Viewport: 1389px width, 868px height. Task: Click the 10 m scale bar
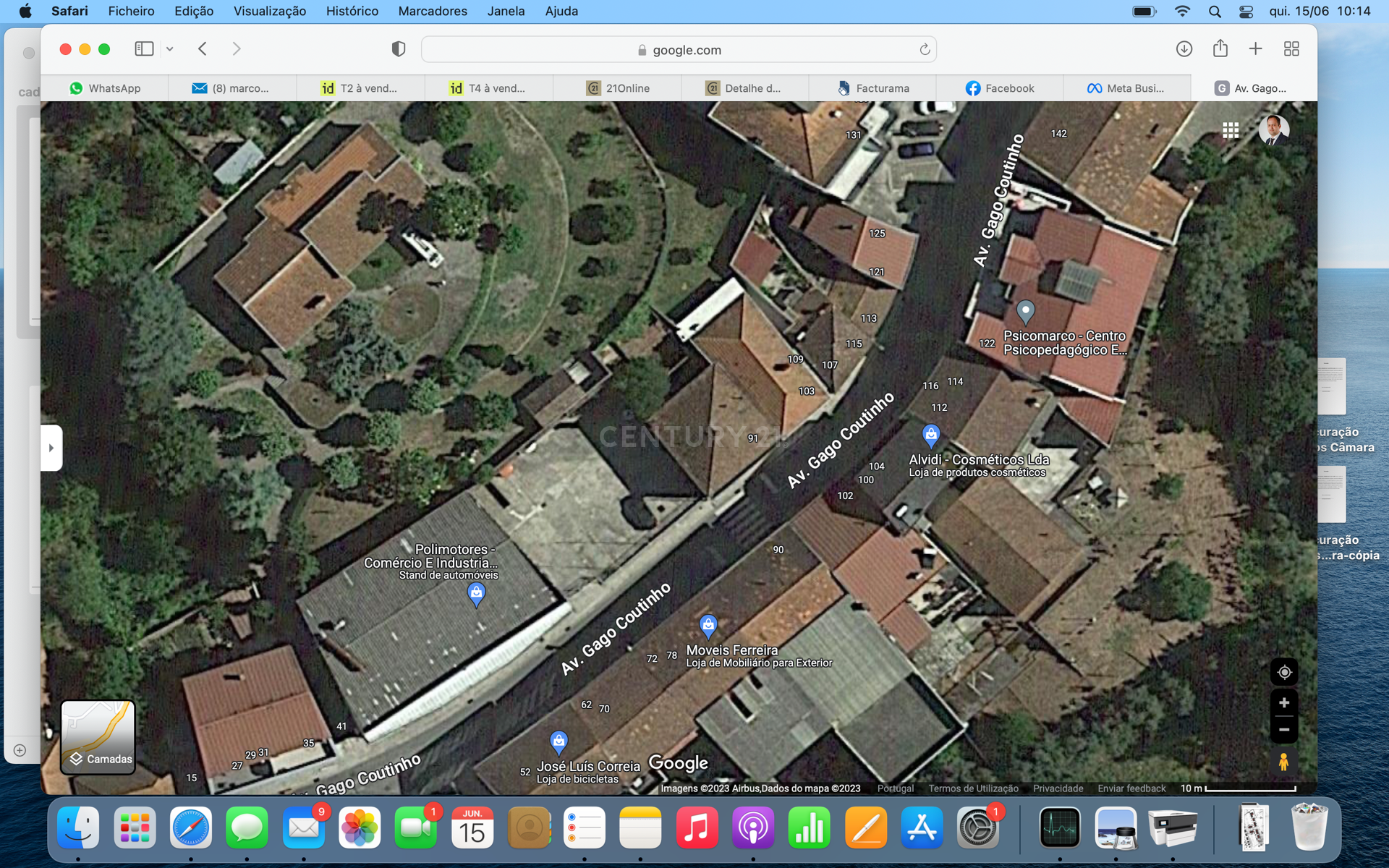click(x=1238, y=788)
